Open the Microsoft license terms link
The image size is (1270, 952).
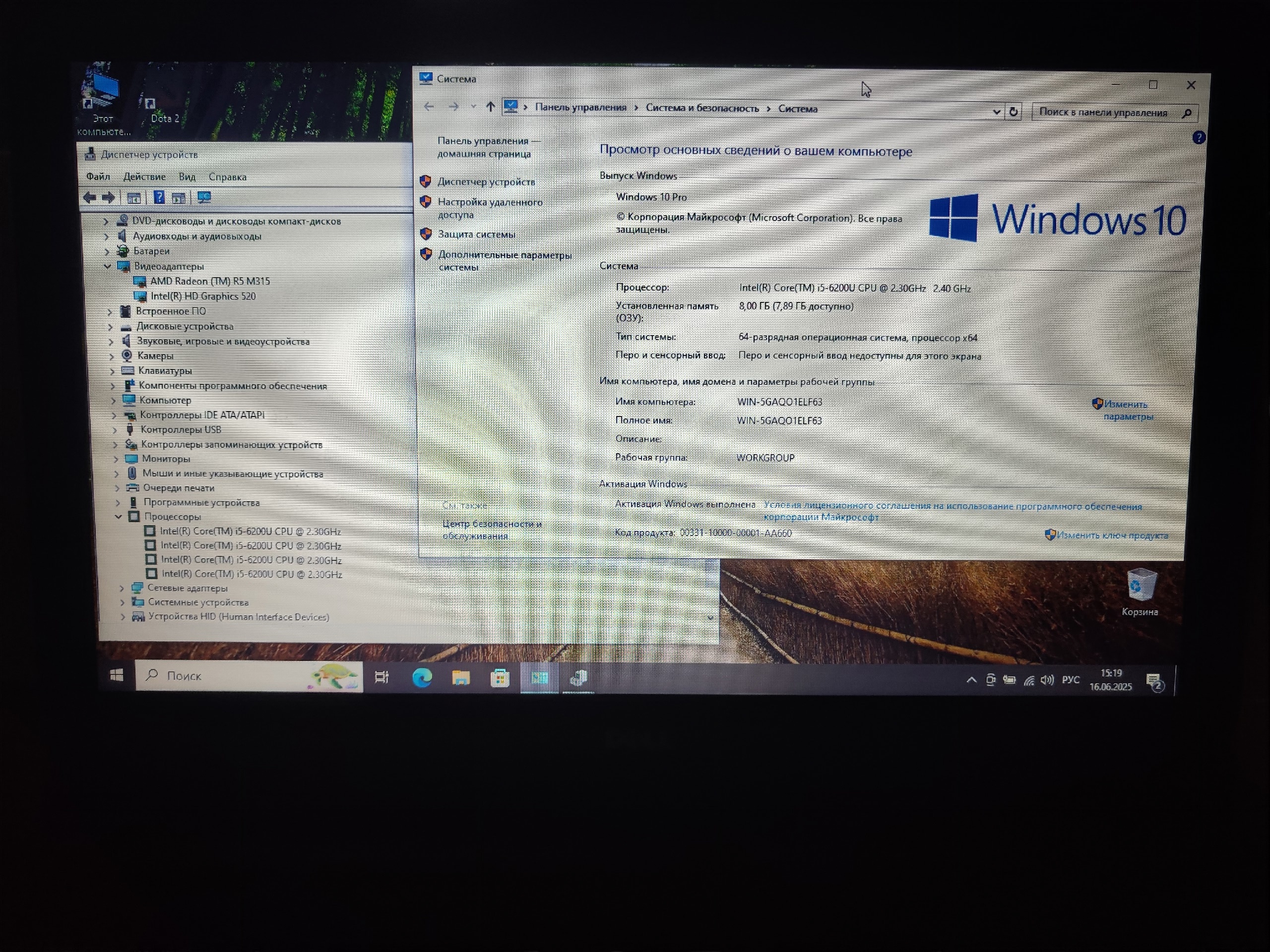coord(952,511)
